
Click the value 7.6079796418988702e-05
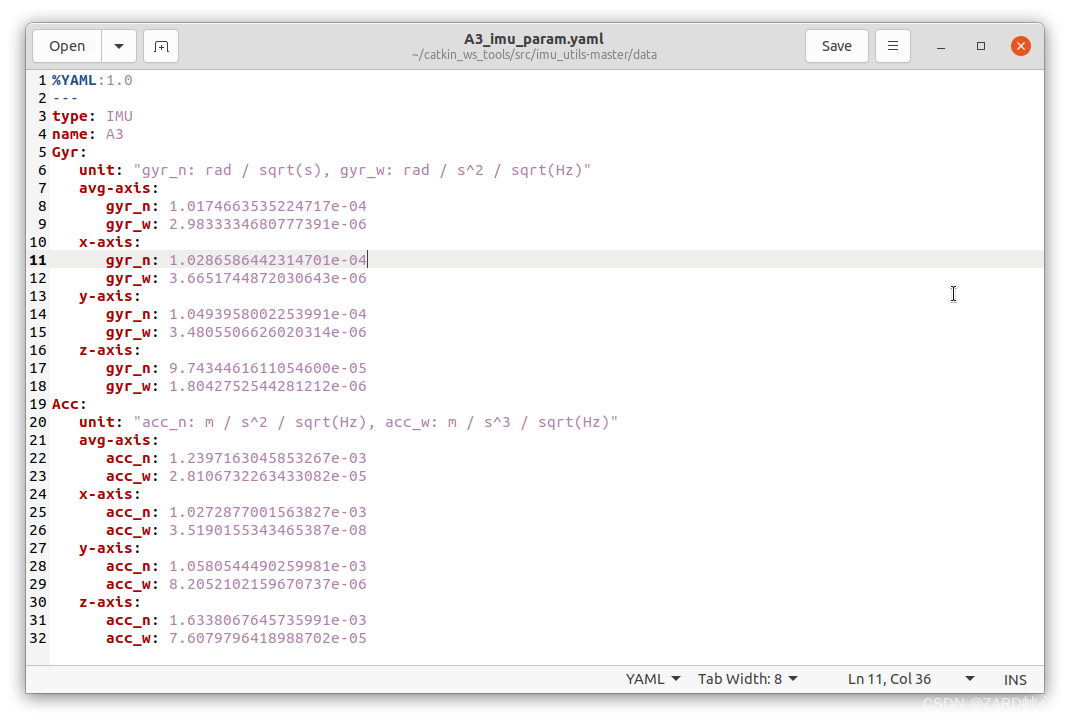click(268, 638)
